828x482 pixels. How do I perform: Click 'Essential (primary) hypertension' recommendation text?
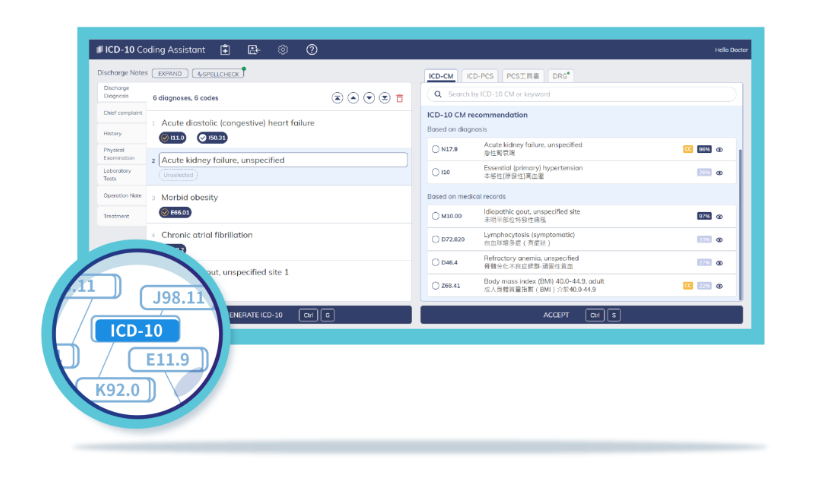point(533,168)
